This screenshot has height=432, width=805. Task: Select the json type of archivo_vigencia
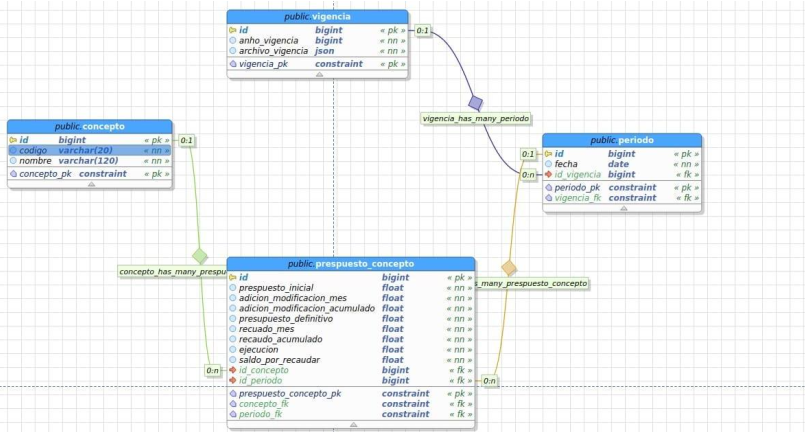pyautogui.click(x=324, y=51)
